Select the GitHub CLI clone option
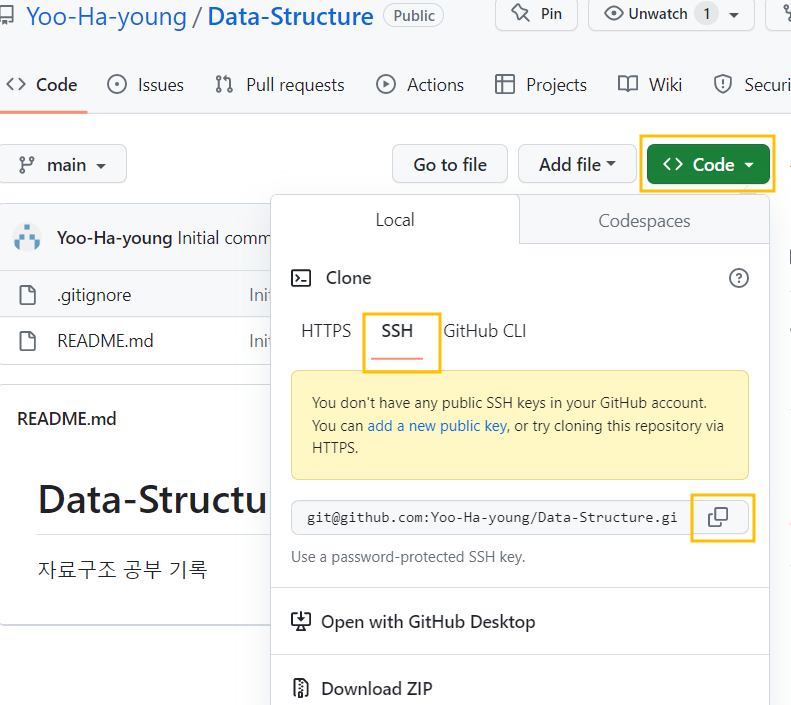 [485, 331]
